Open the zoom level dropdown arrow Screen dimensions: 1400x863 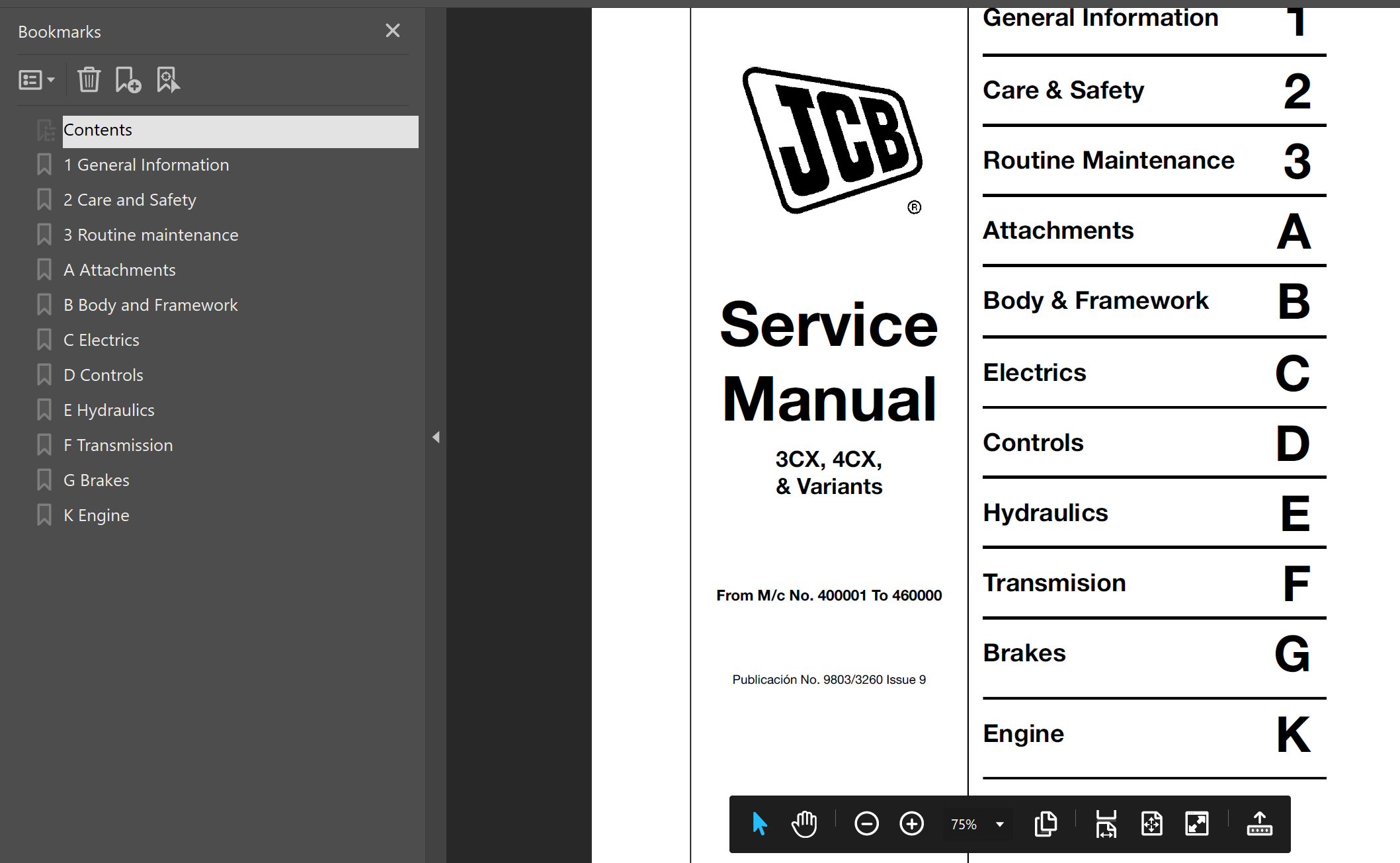pyautogui.click(x=1000, y=825)
